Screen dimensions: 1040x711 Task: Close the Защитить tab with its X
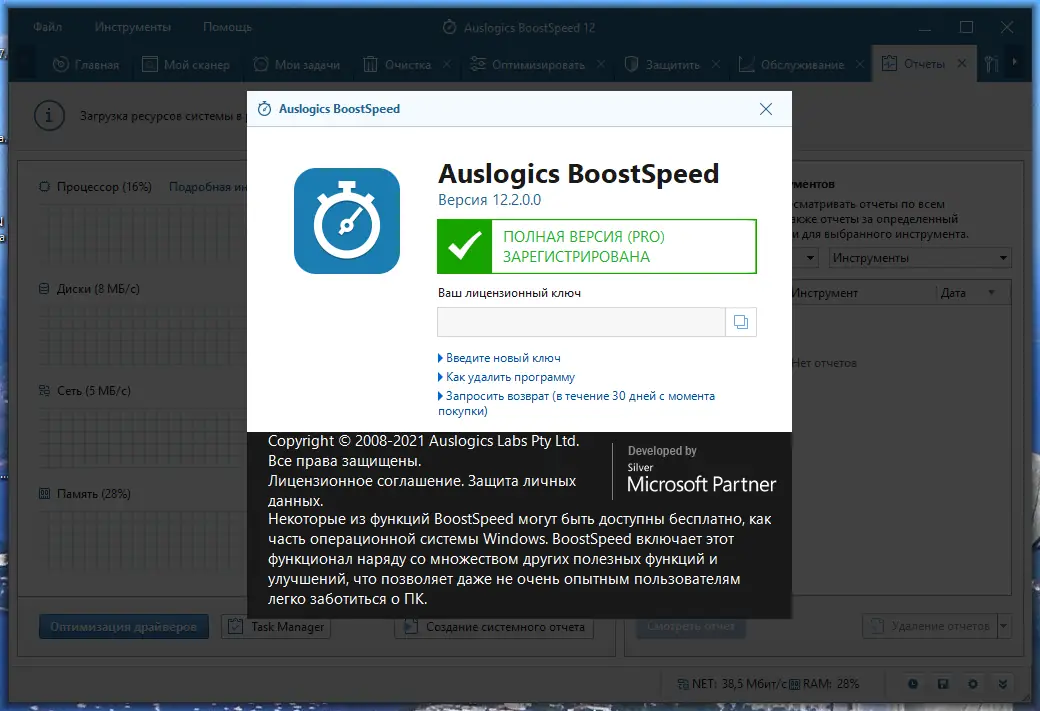click(716, 64)
